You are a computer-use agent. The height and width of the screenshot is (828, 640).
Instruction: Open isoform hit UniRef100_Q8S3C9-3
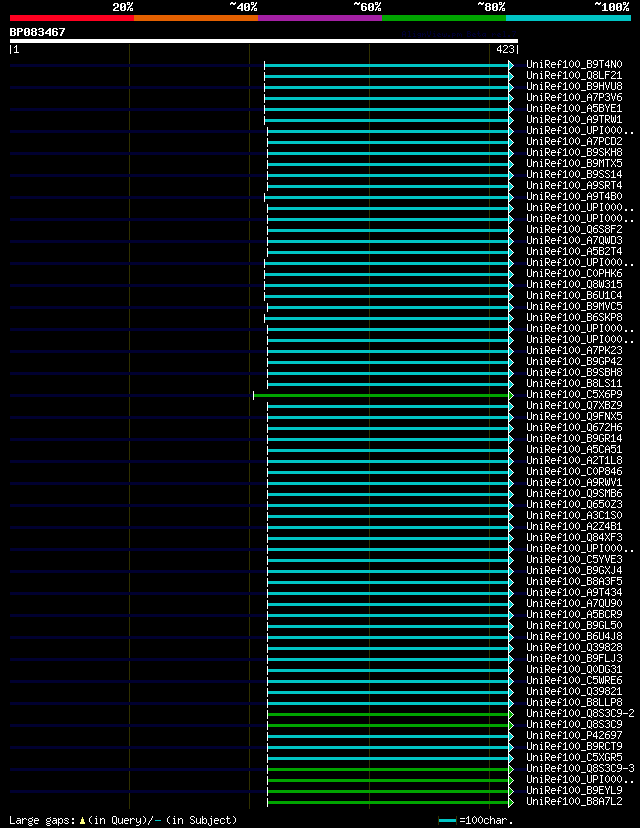click(x=580, y=768)
